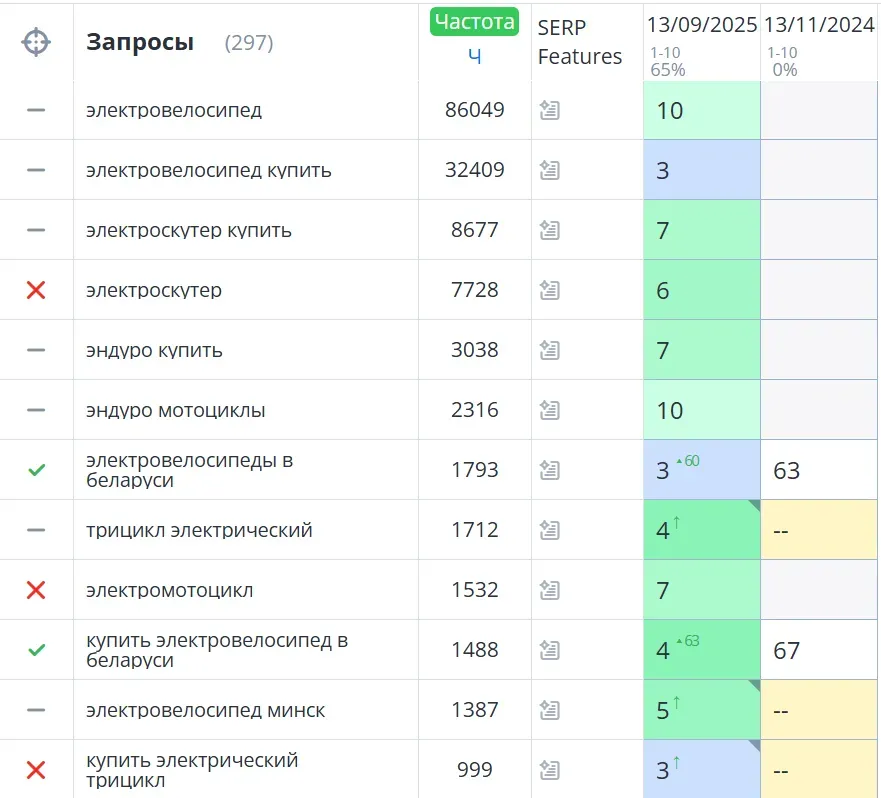Click dash marker for электровелосипед row
Screen dimensions: 881x798
[36, 110]
